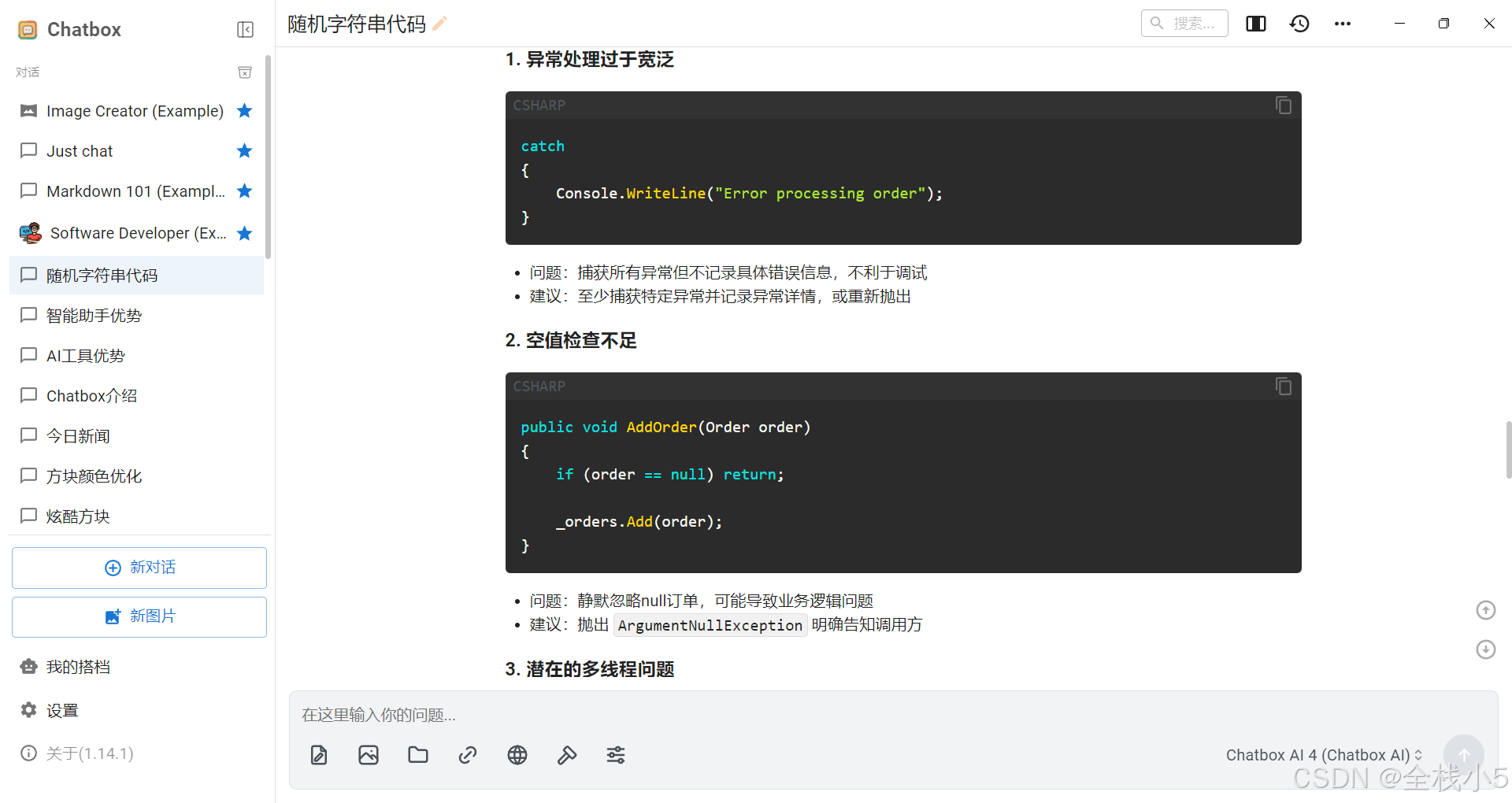1512x803 pixels.
Task: Unstar the Image Creator (Example) chat
Action: [x=245, y=111]
